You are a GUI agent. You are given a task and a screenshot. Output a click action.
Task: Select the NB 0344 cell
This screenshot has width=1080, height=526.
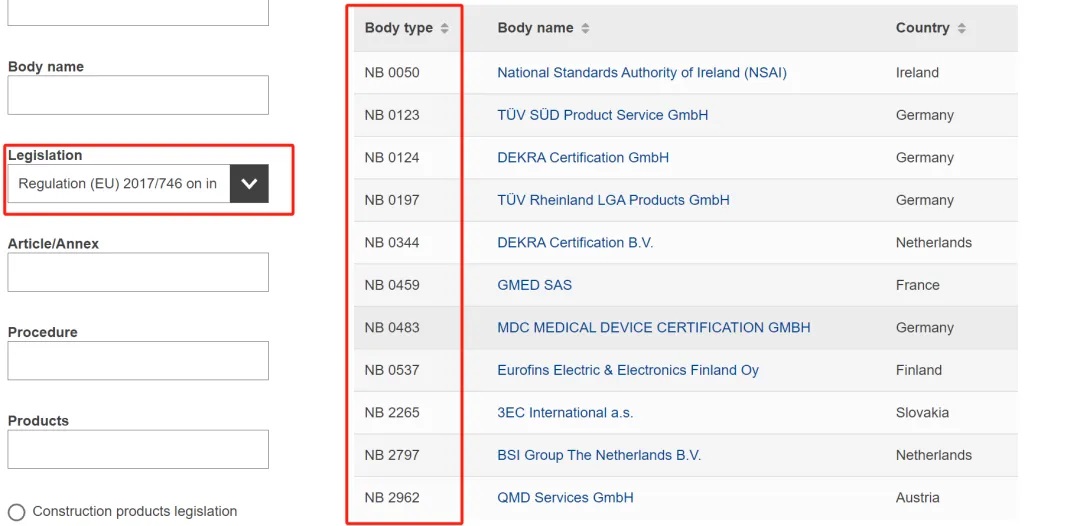[x=392, y=242]
